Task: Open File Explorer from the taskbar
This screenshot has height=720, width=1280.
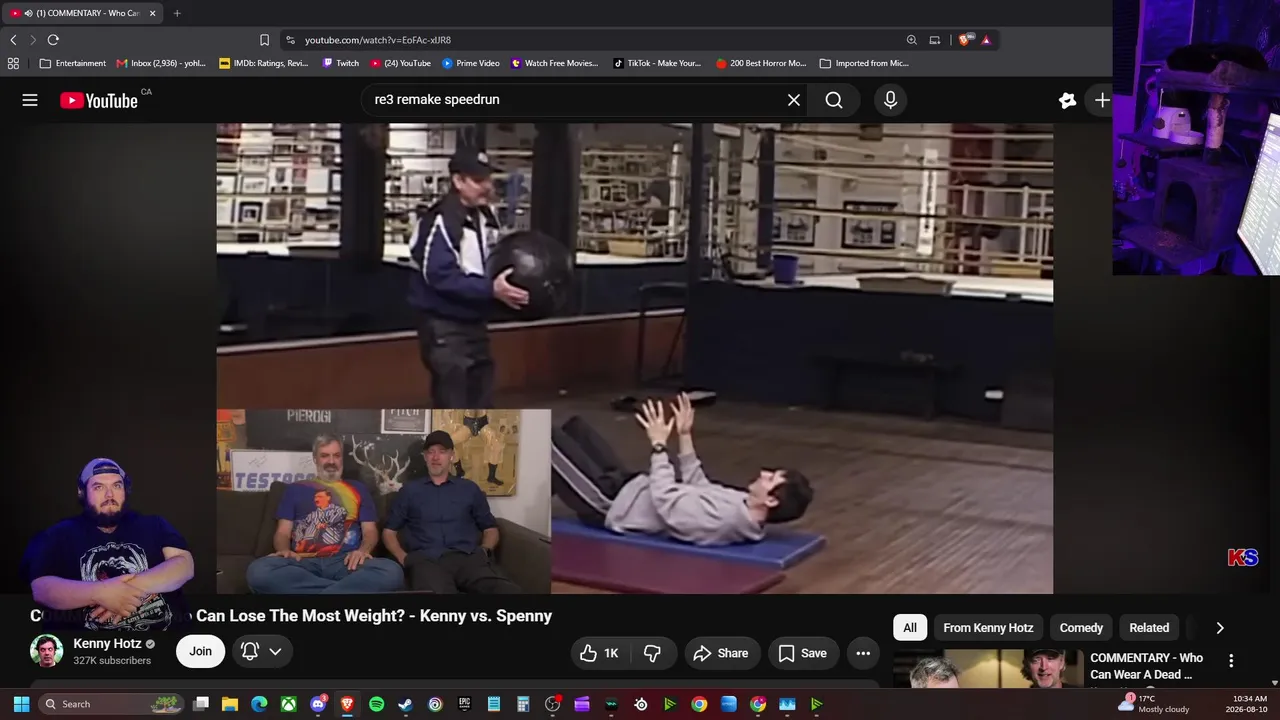Action: coord(230,704)
